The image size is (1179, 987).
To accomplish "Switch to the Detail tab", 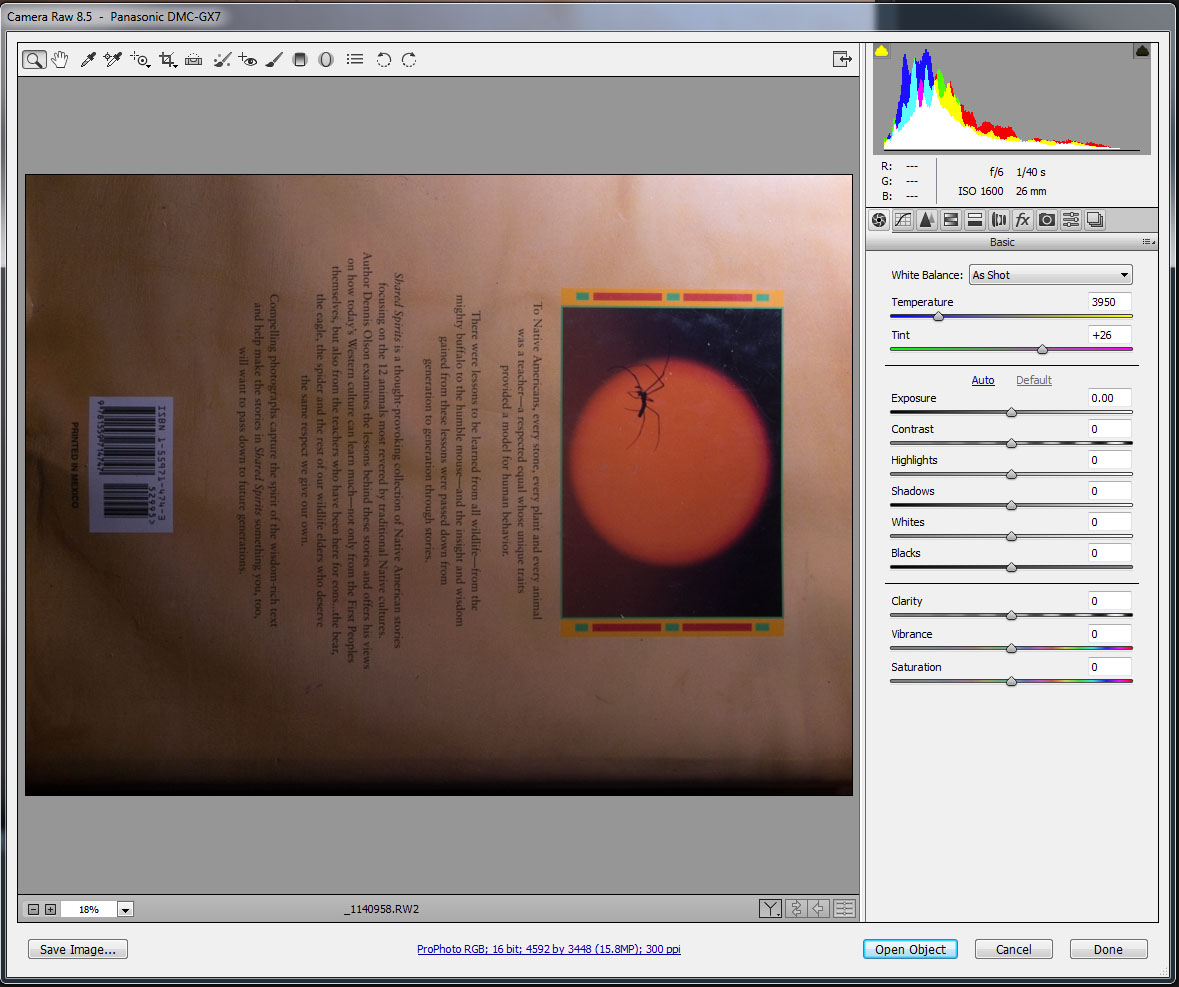I will coord(927,220).
